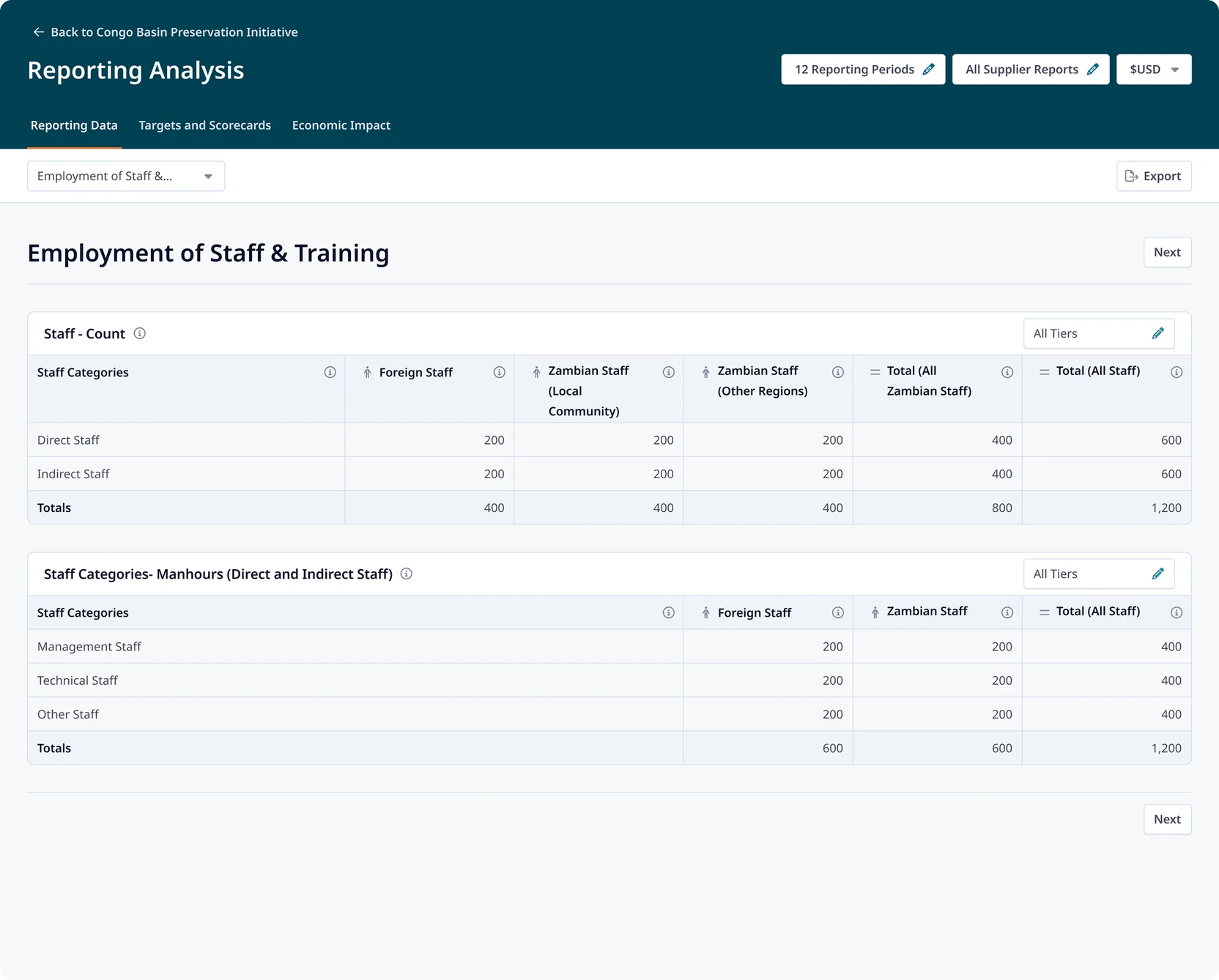Click 1,200 total in Manhours table
This screenshot has width=1219, height=980.
(x=1166, y=748)
